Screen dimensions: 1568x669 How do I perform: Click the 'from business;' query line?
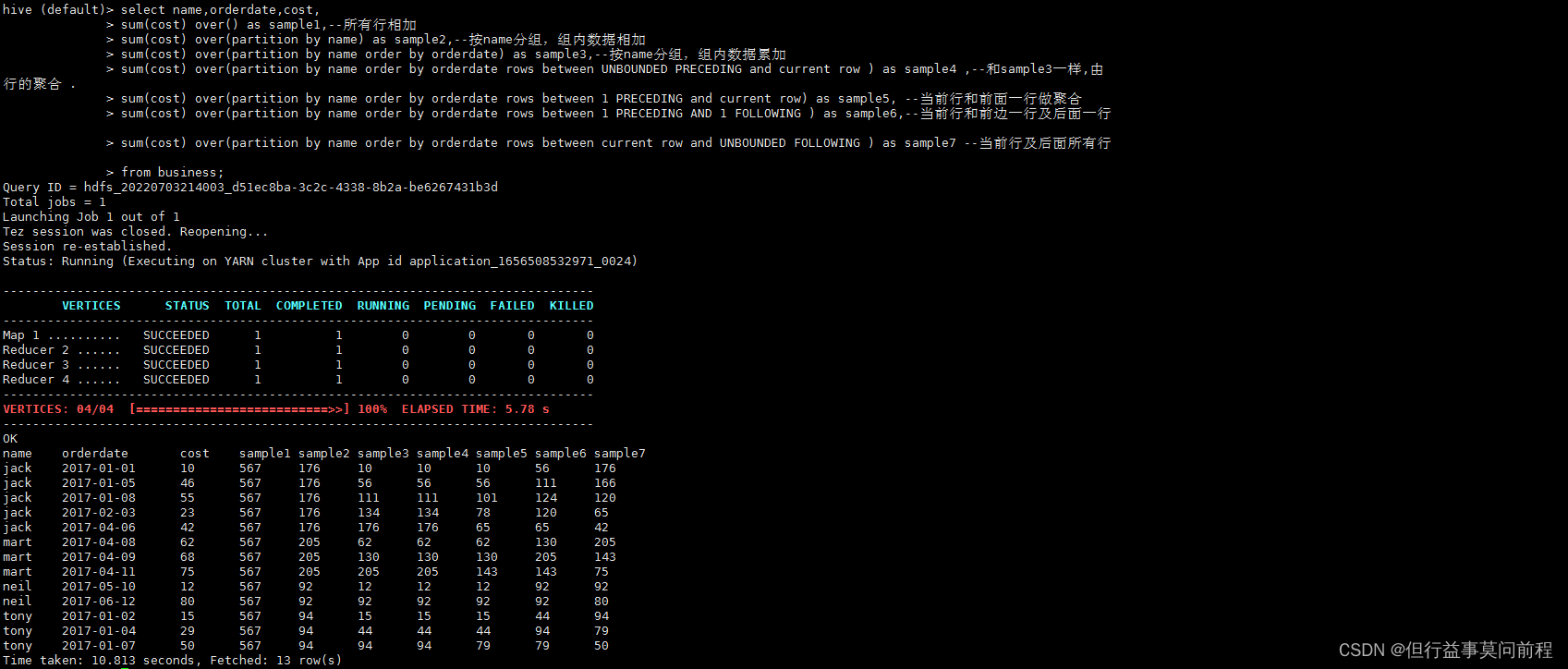pos(172,173)
